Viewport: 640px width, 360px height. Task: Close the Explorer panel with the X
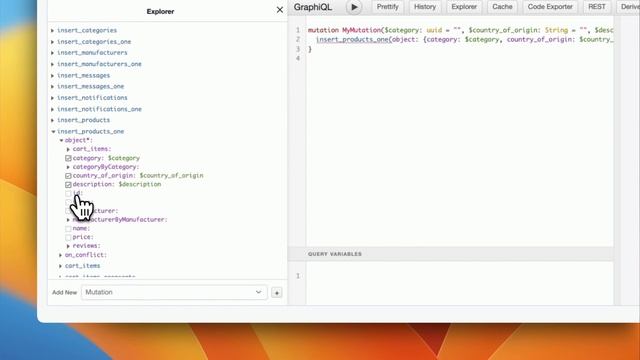[280, 10]
